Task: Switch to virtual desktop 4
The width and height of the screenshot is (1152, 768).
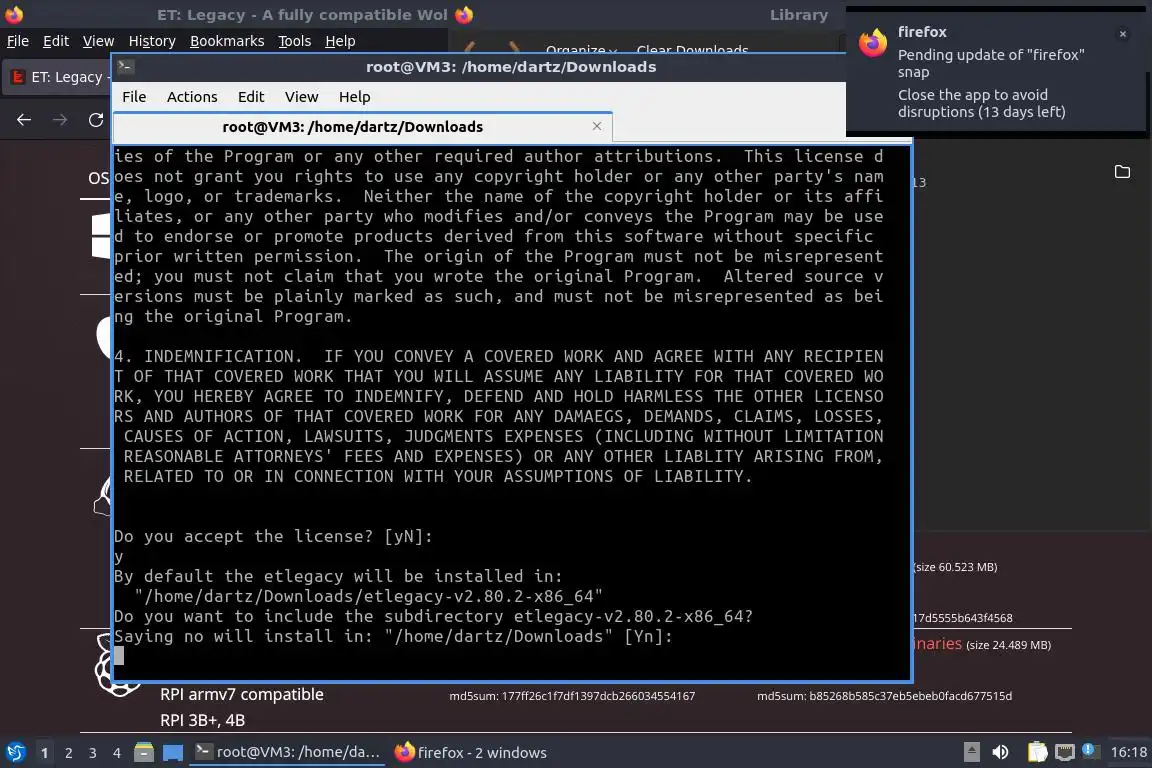Action: coord(117,753)
